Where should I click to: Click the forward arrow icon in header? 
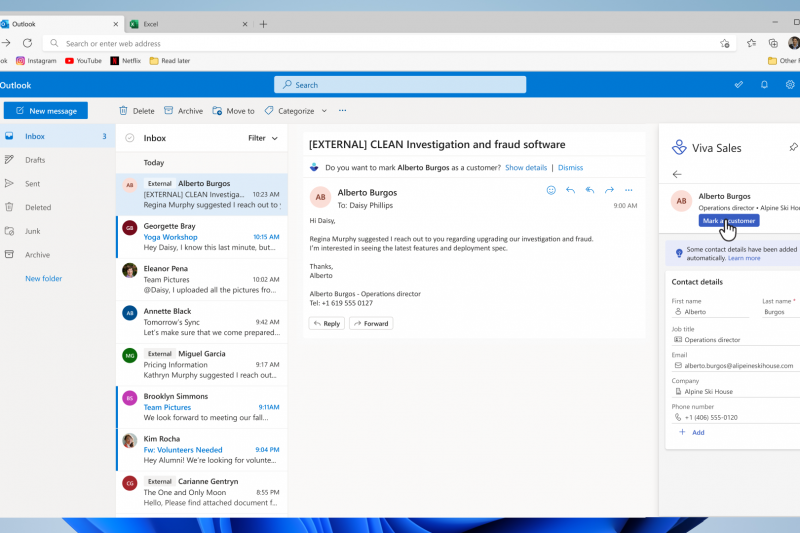click(x=609, y=190)
